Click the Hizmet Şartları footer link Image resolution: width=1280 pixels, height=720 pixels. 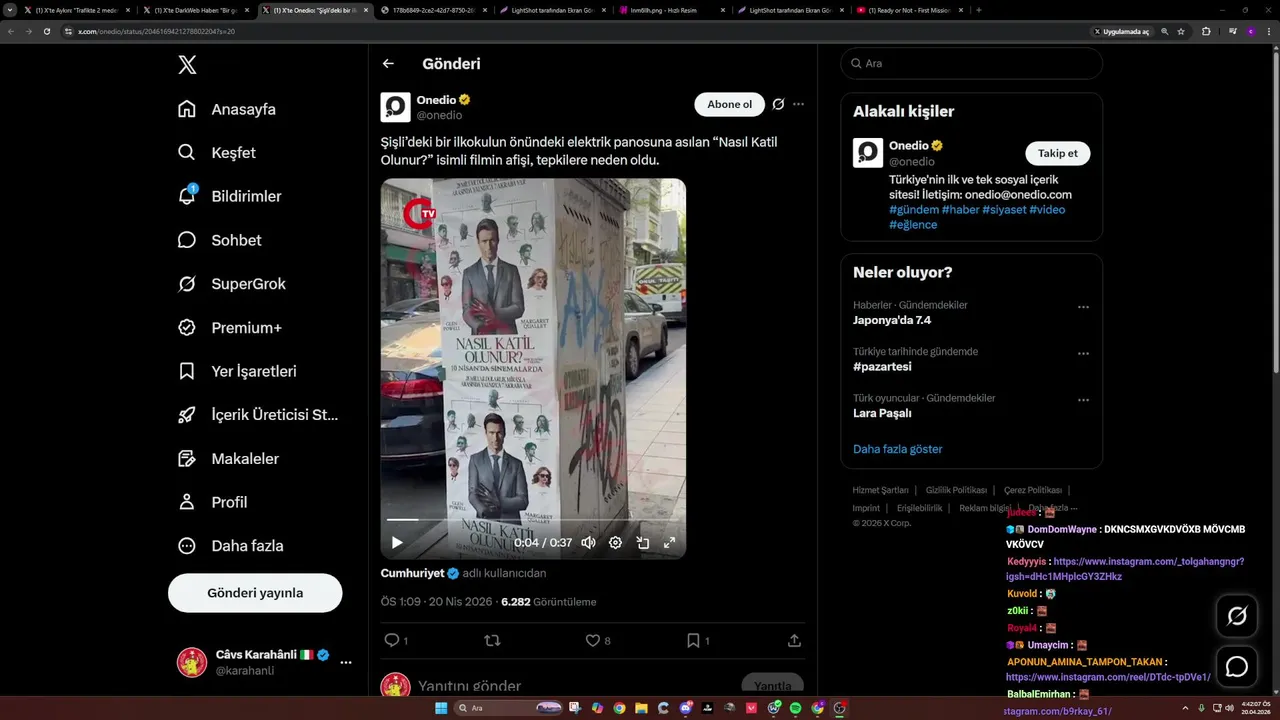pyautogui.click(x=880, y=490)
